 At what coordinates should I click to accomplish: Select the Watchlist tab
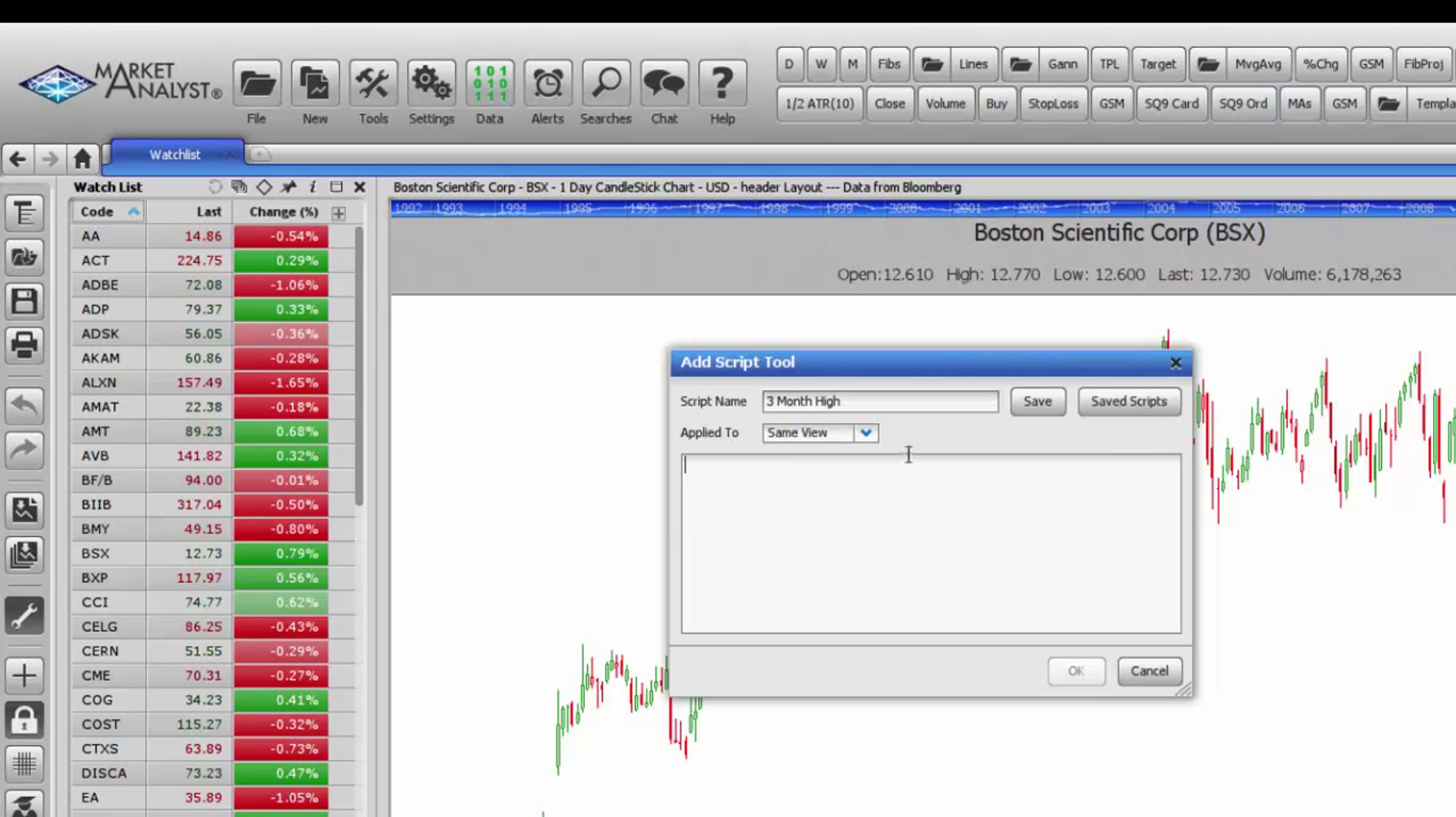point(175,155)
